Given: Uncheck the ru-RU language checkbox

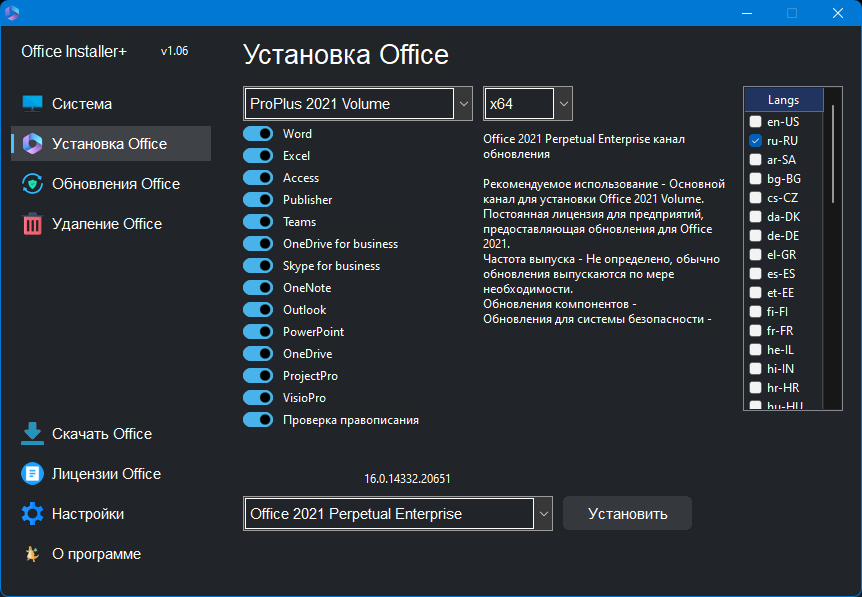Looking at the screenshot, I should tap(756, 141).
